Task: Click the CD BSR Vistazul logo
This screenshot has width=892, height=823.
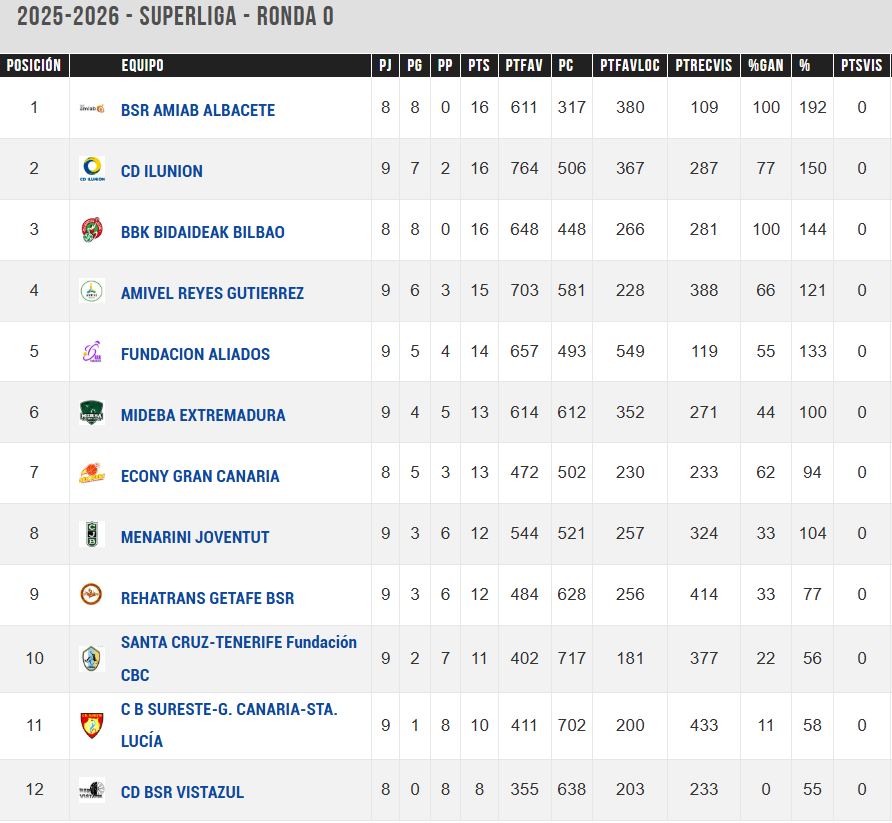Action: (x=92, y=790)
